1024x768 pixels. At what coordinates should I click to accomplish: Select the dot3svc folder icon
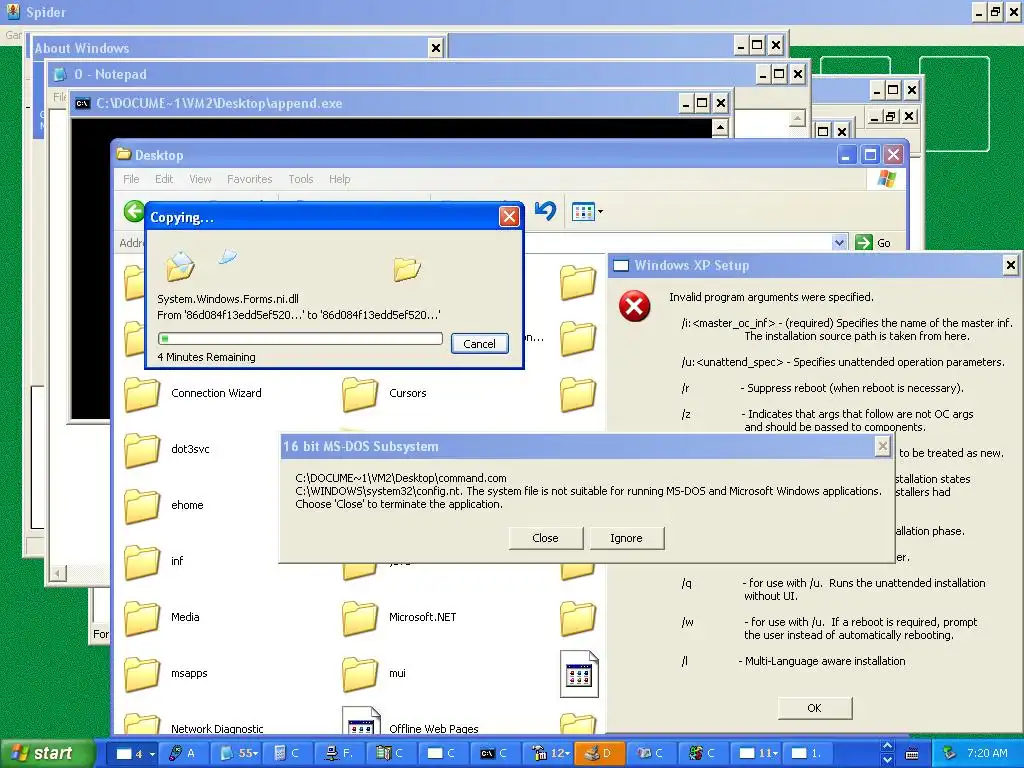142,450
